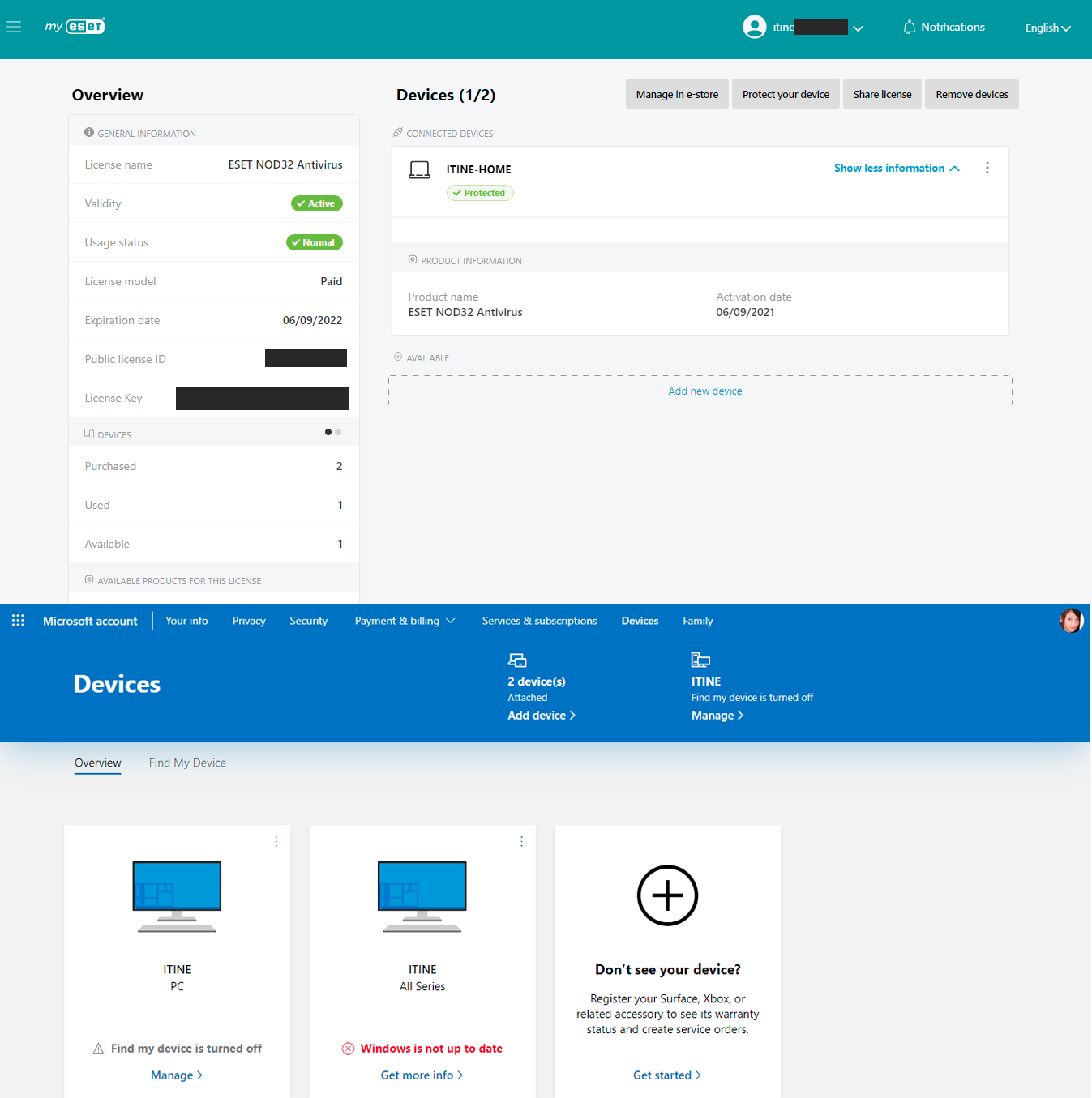Click Share license button
Viewport: 1092px width, 1098px height.
(882, 94)
